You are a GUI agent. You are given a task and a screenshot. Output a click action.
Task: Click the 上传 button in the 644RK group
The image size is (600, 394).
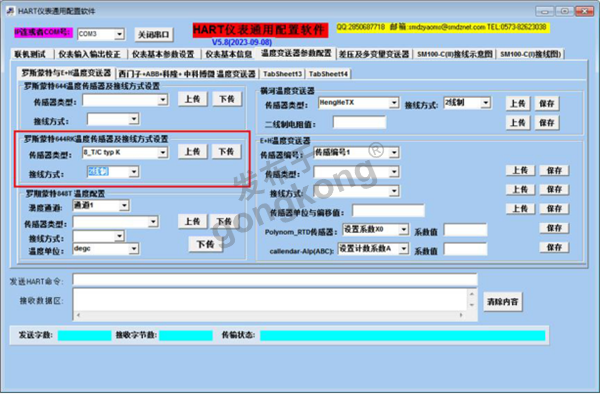192,151
